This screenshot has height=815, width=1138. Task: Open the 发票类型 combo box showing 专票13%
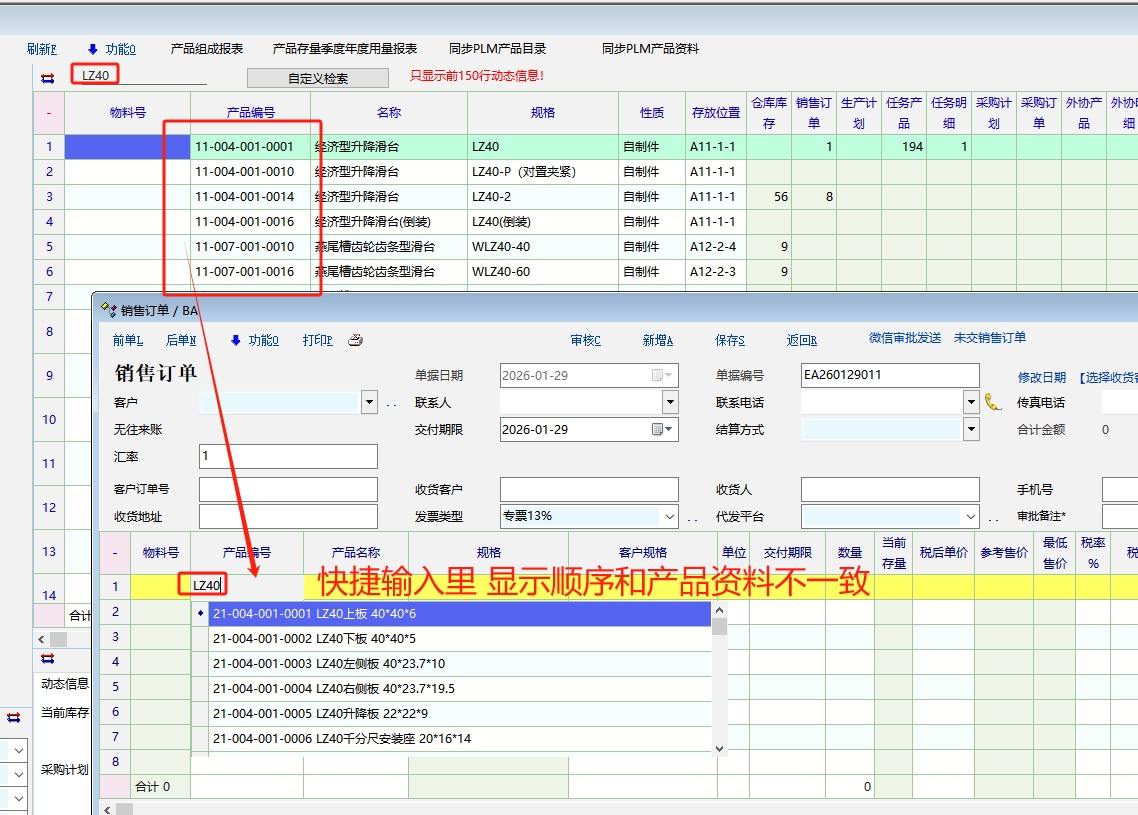click(669, 516)
